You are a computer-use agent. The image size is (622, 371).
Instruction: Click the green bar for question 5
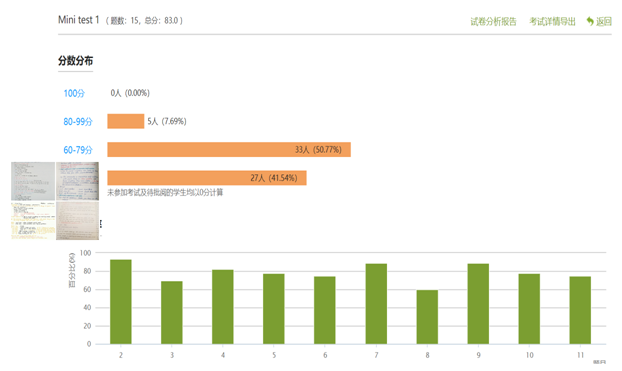[274, 309]
